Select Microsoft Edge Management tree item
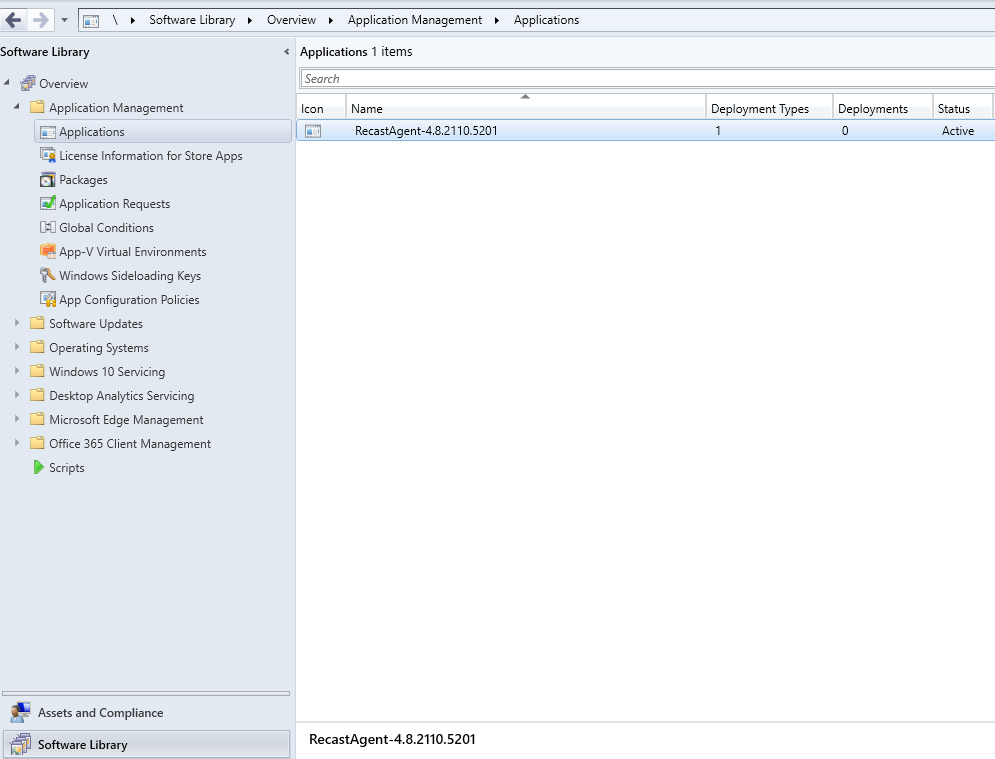 pos(126,419)
